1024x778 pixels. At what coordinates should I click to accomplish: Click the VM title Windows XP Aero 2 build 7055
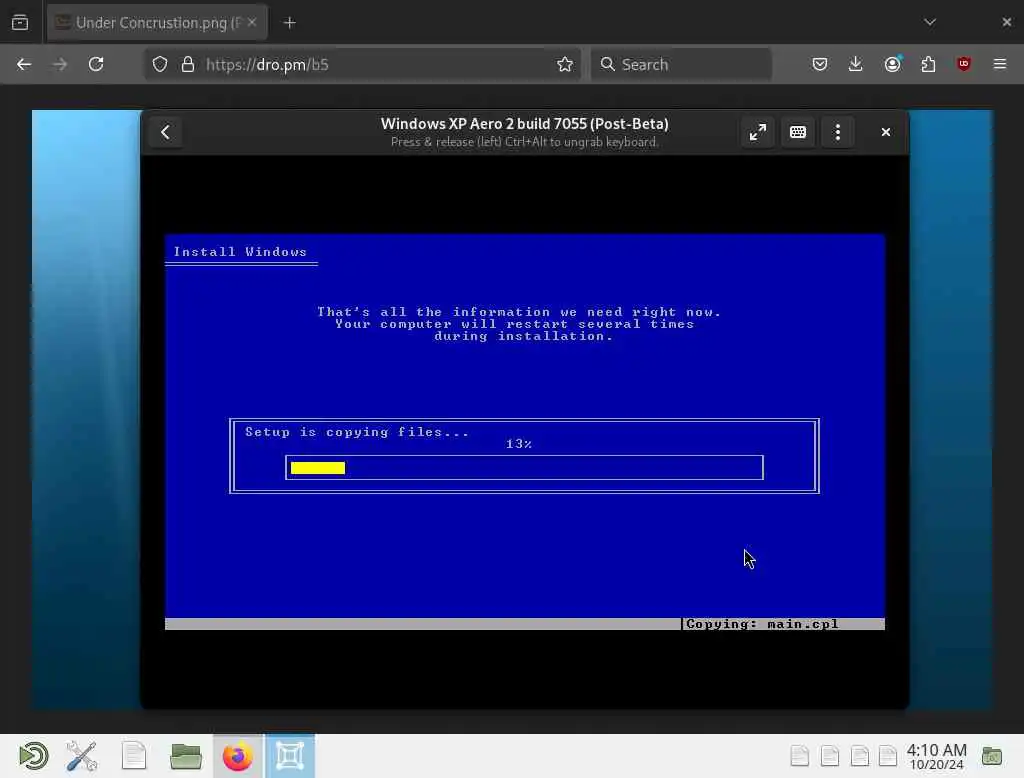click(524, 124)
